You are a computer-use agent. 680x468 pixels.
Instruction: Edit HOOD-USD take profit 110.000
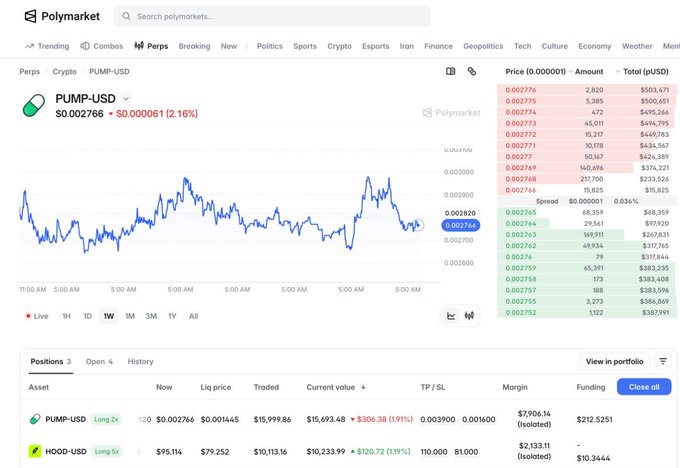pyautogui.click(x=434, y=452)
